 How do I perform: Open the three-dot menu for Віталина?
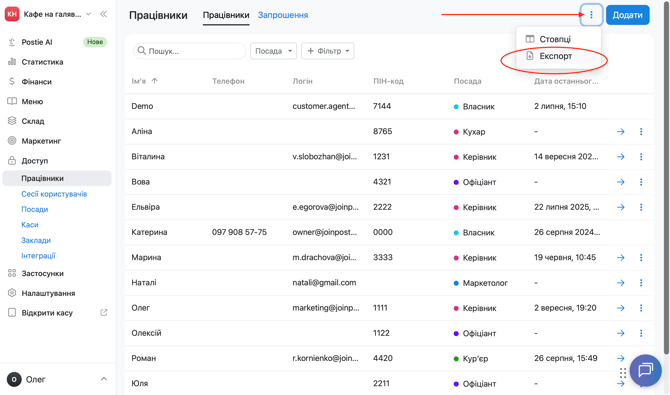click(641, 157)
